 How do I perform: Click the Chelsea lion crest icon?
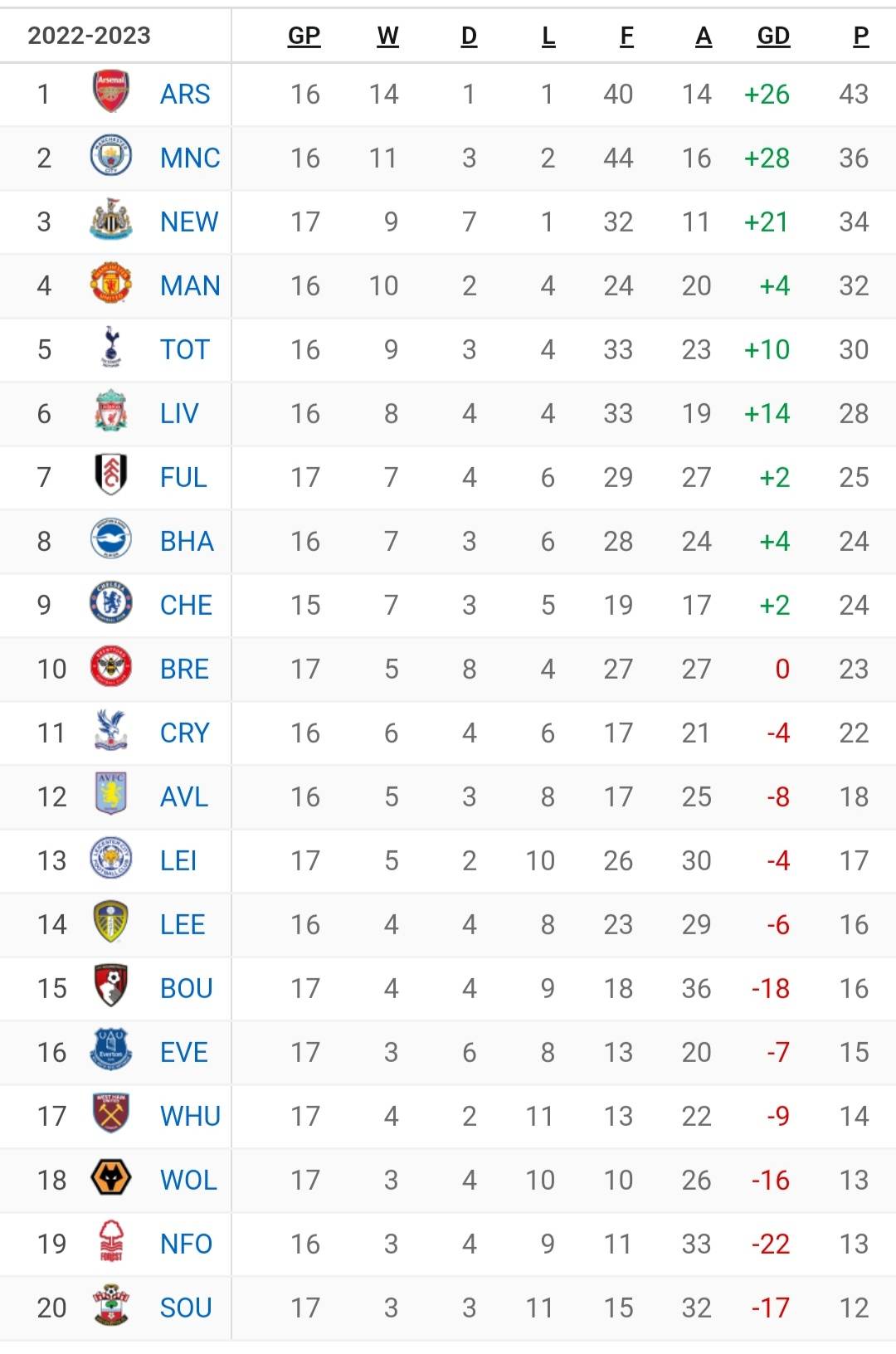click(111, 603)
